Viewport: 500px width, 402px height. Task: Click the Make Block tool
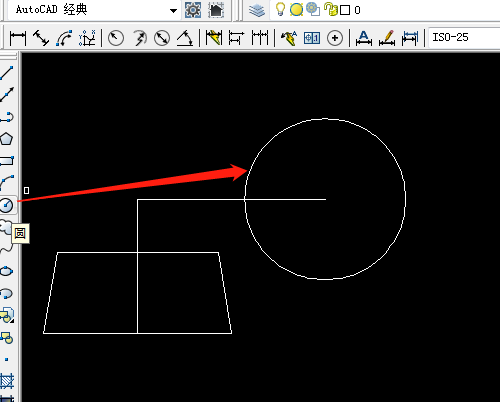point(6,337)
